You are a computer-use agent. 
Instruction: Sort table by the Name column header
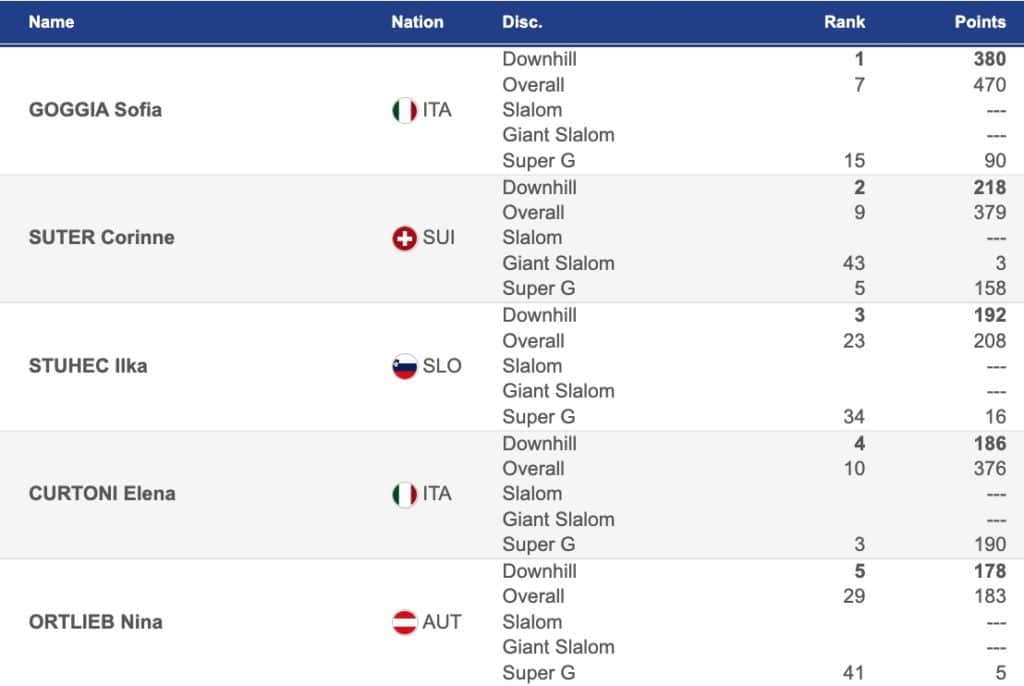click(x=51, y=21)
